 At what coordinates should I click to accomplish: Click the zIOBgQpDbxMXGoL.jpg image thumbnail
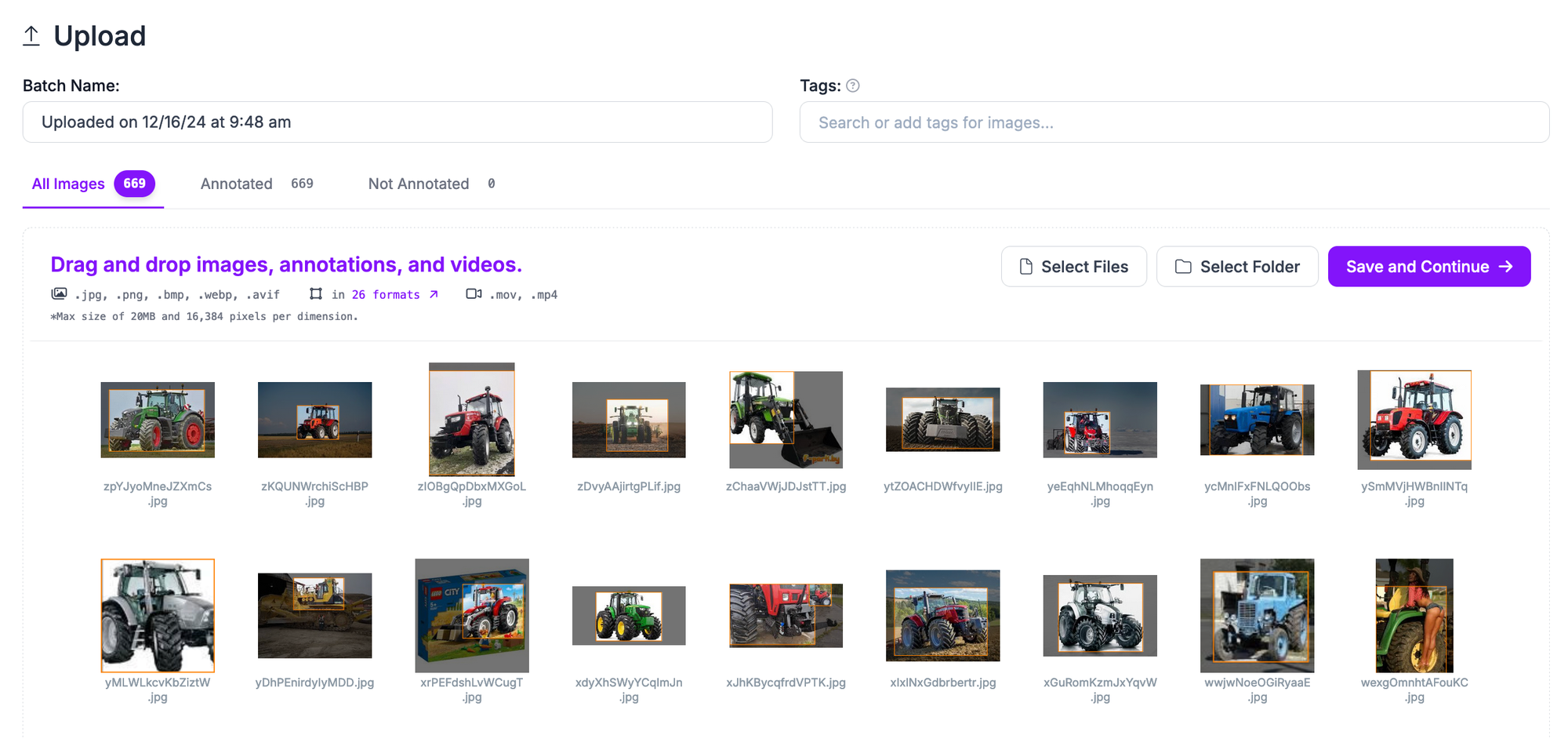472,420
